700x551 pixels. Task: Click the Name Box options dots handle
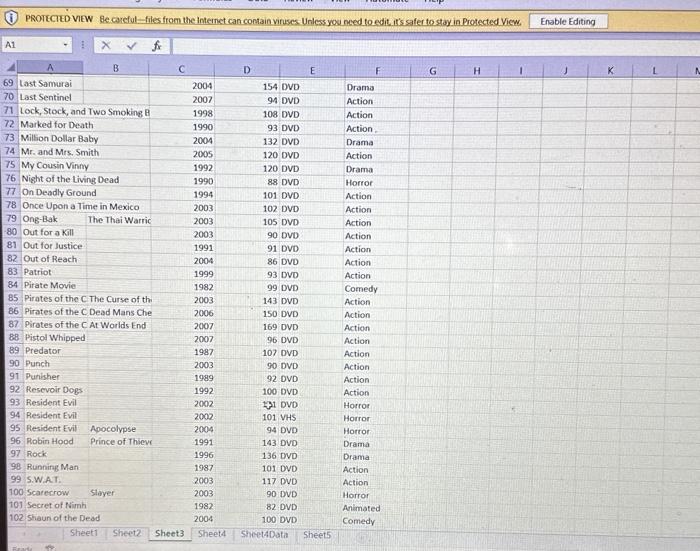point(83,45)
